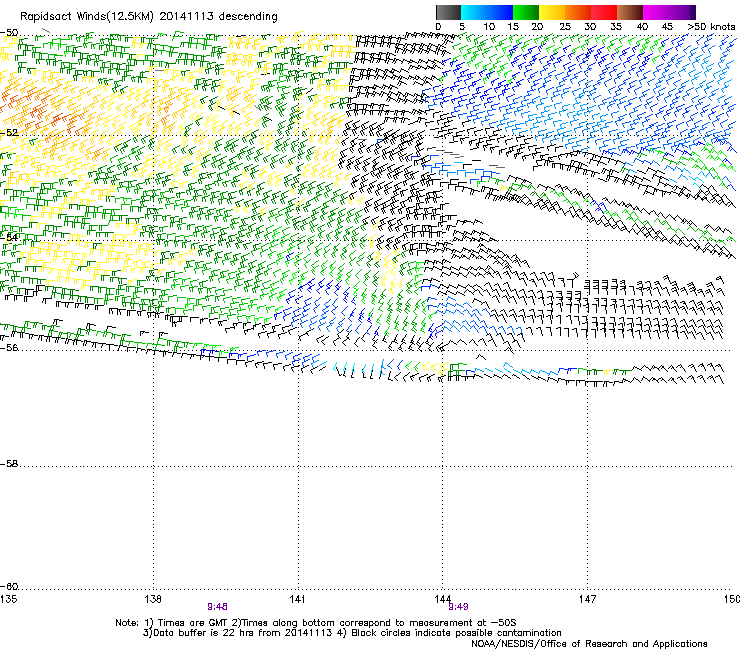Click the 135 longitude axis label

pos(8,599)
